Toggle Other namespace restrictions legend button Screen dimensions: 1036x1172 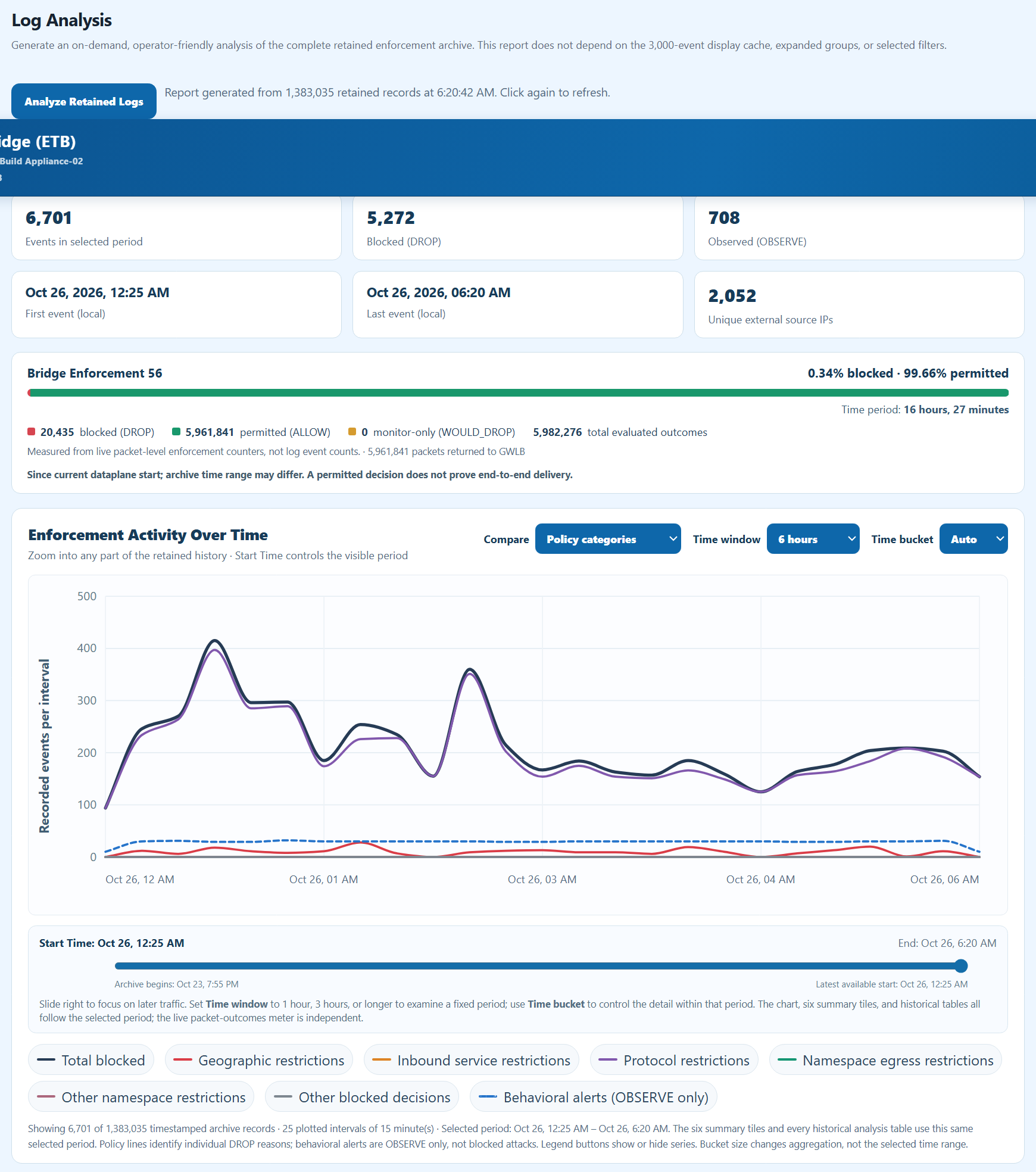point(141,1097)
